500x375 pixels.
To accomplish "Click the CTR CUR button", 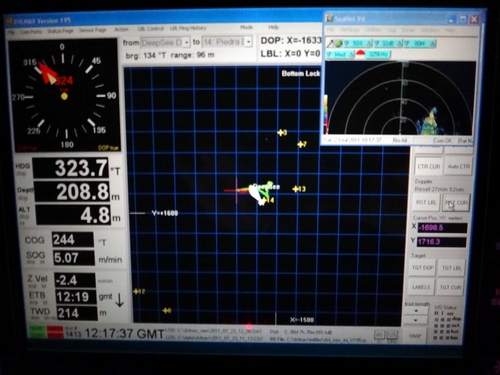I will point(429,166).
